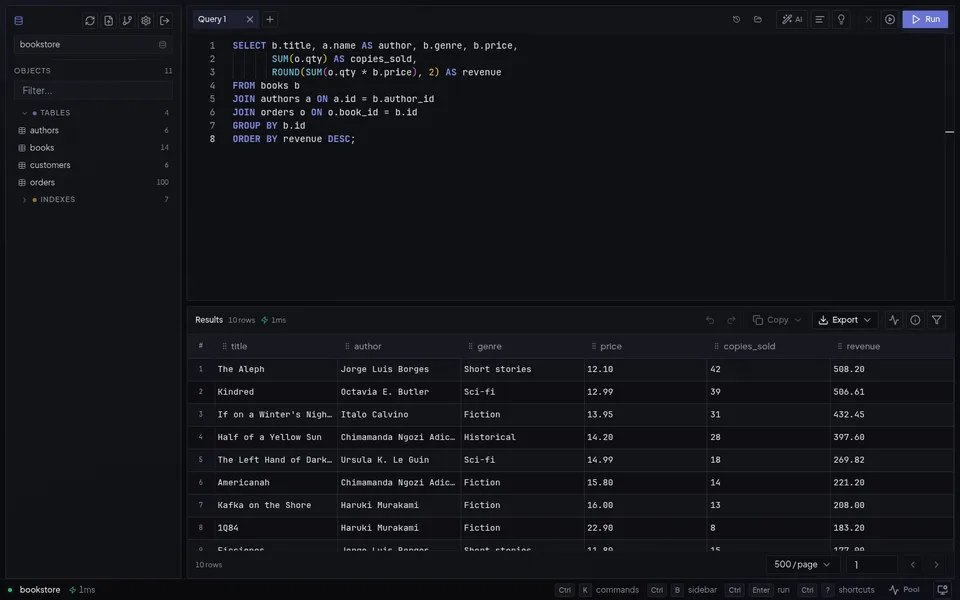Select the 'Americanah' title cell
Screen dimensions: 960x600
(276, 482)
